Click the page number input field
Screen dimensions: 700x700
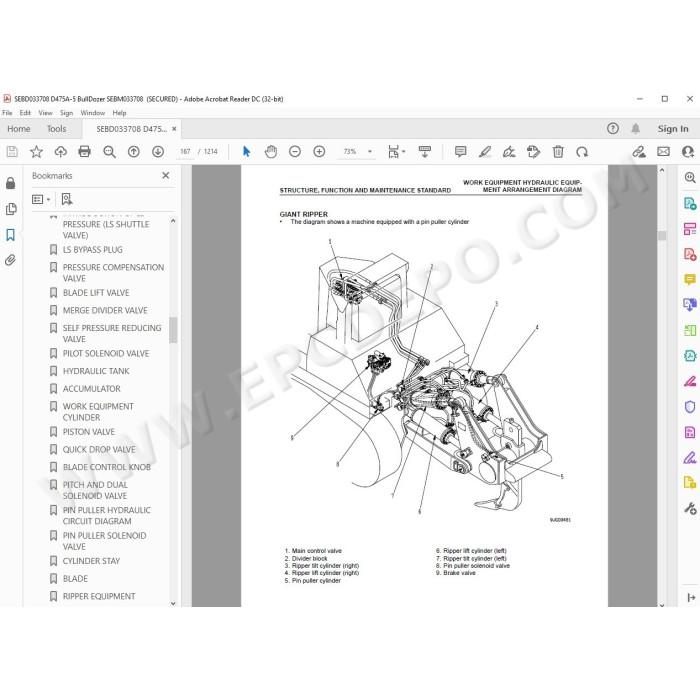[185, 152]
